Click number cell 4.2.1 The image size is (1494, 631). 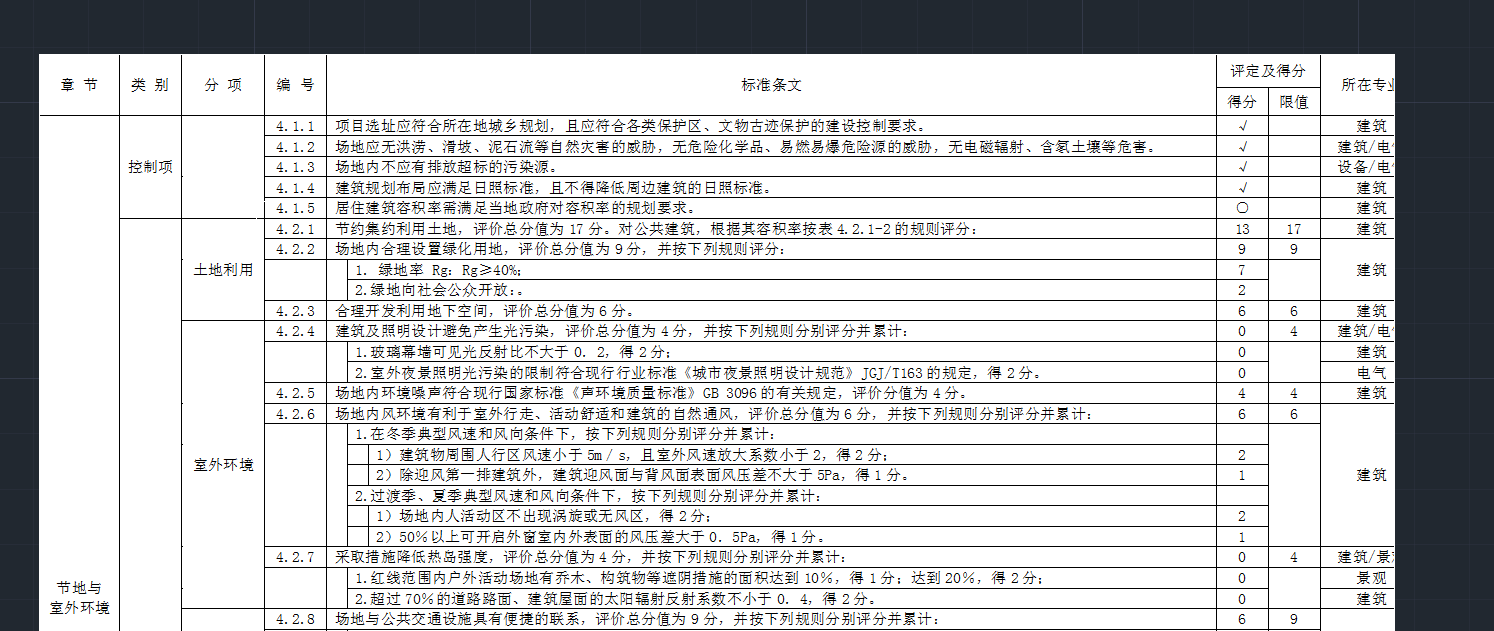(296, 229)
